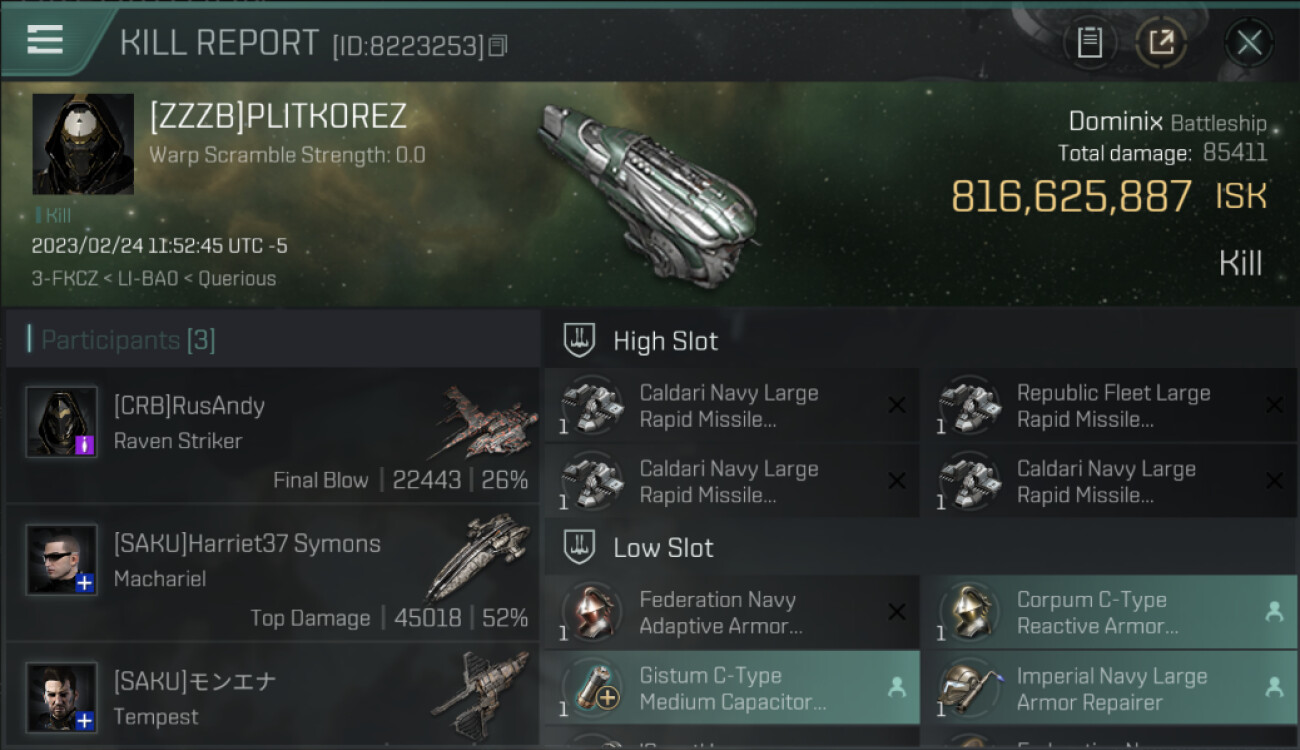Toggle the Imperial Navy Large Armor Repairer
The image size is (1300, 750).
pyautogui.click(x=1107, y=688)
